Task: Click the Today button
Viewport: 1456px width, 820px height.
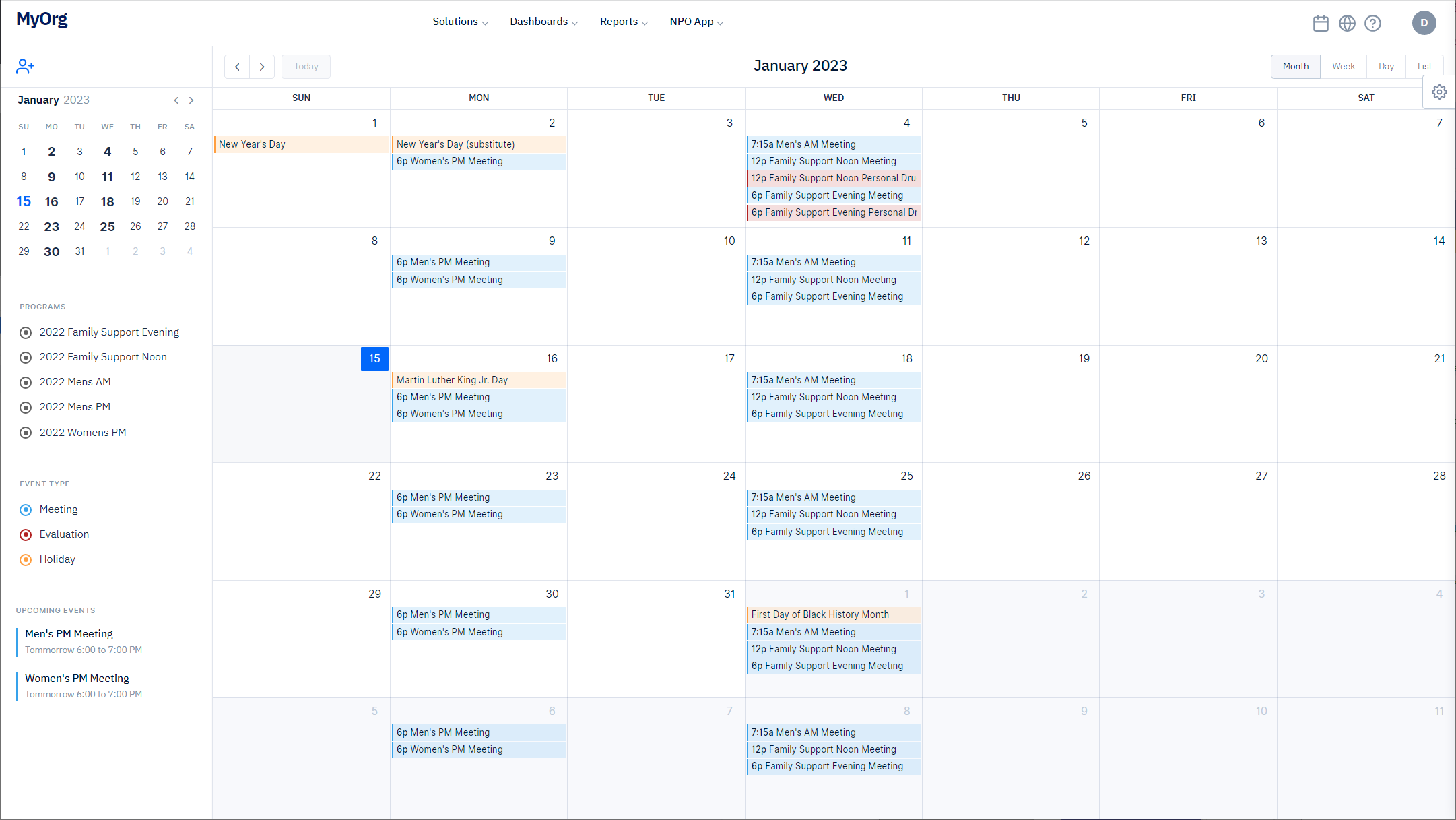Action: [306, 67]
